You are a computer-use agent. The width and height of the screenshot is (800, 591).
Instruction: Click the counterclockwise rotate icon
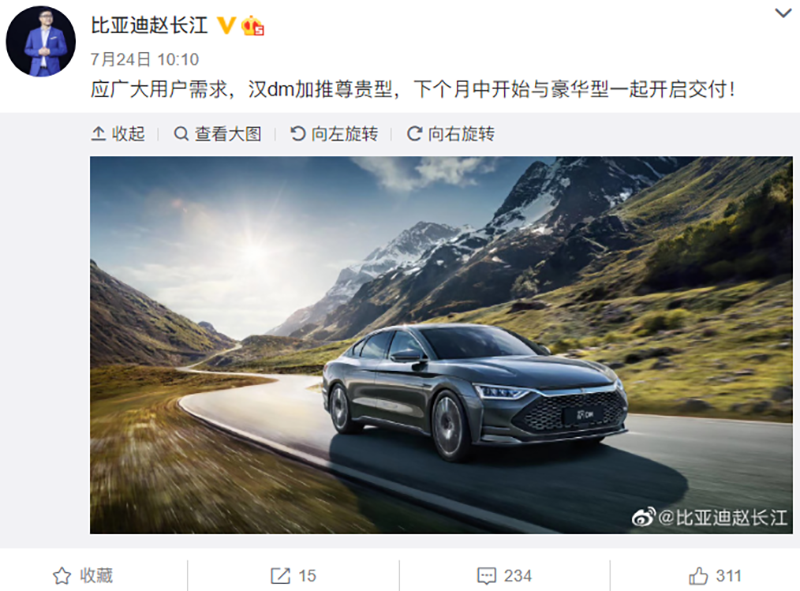[298, 134]
